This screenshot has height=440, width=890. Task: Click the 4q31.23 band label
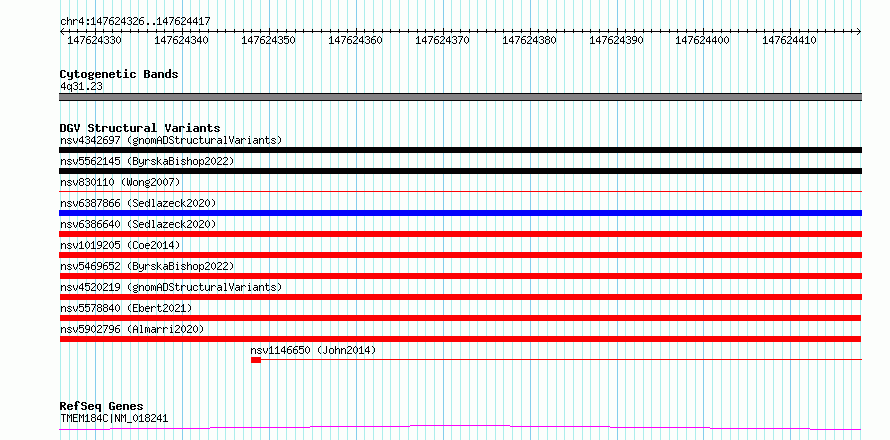click(x=82, y=86)
